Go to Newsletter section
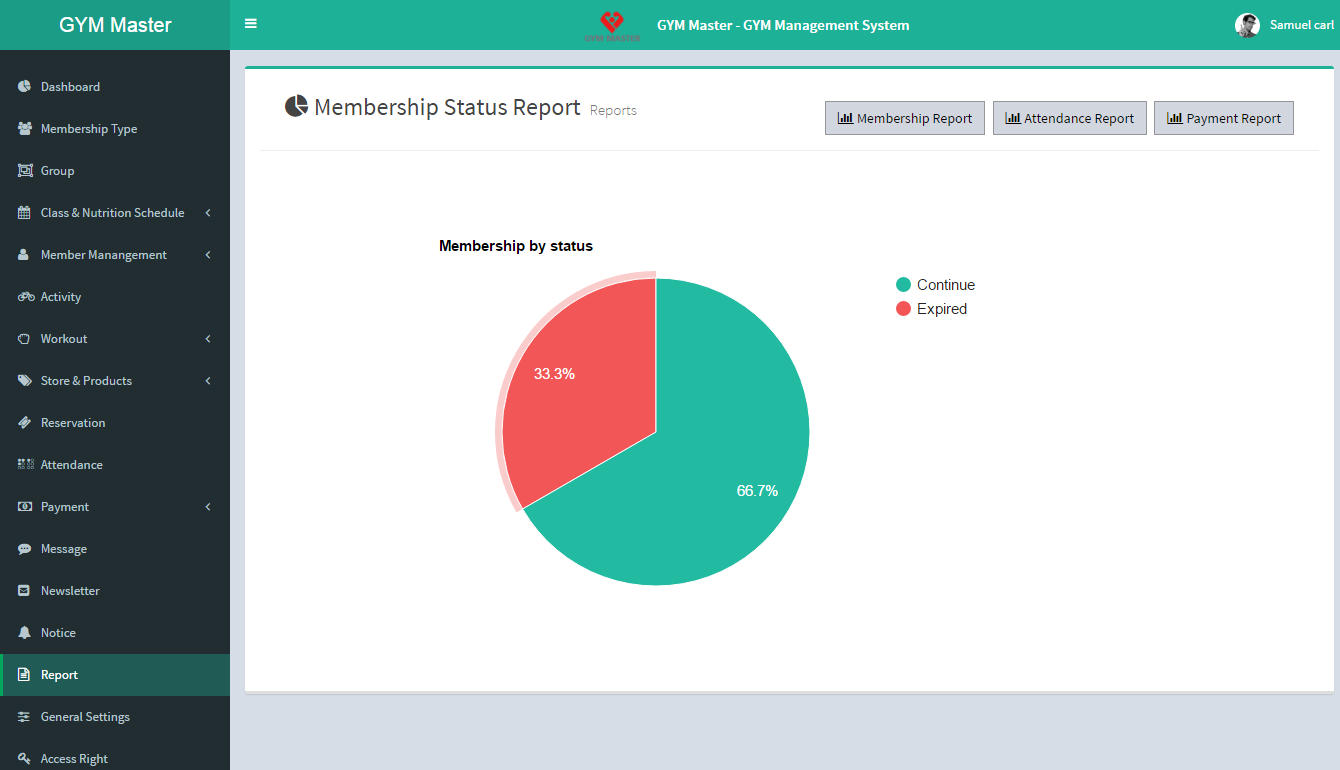 tap(115, 591)
